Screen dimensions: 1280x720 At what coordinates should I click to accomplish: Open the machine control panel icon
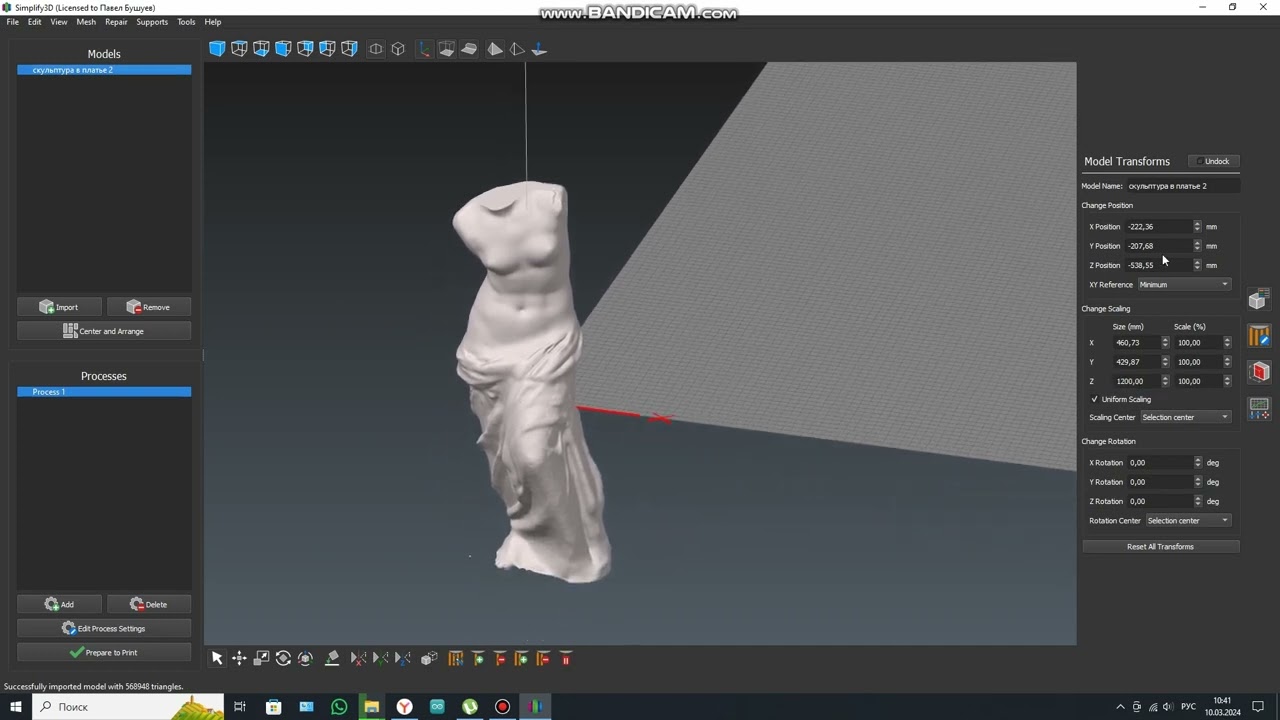(x=1258, y=408)
